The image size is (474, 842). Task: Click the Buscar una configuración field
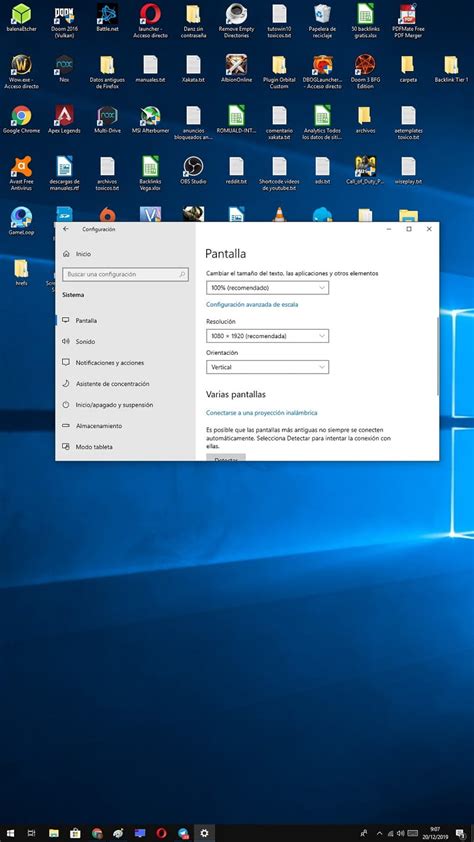coord(126,274)
